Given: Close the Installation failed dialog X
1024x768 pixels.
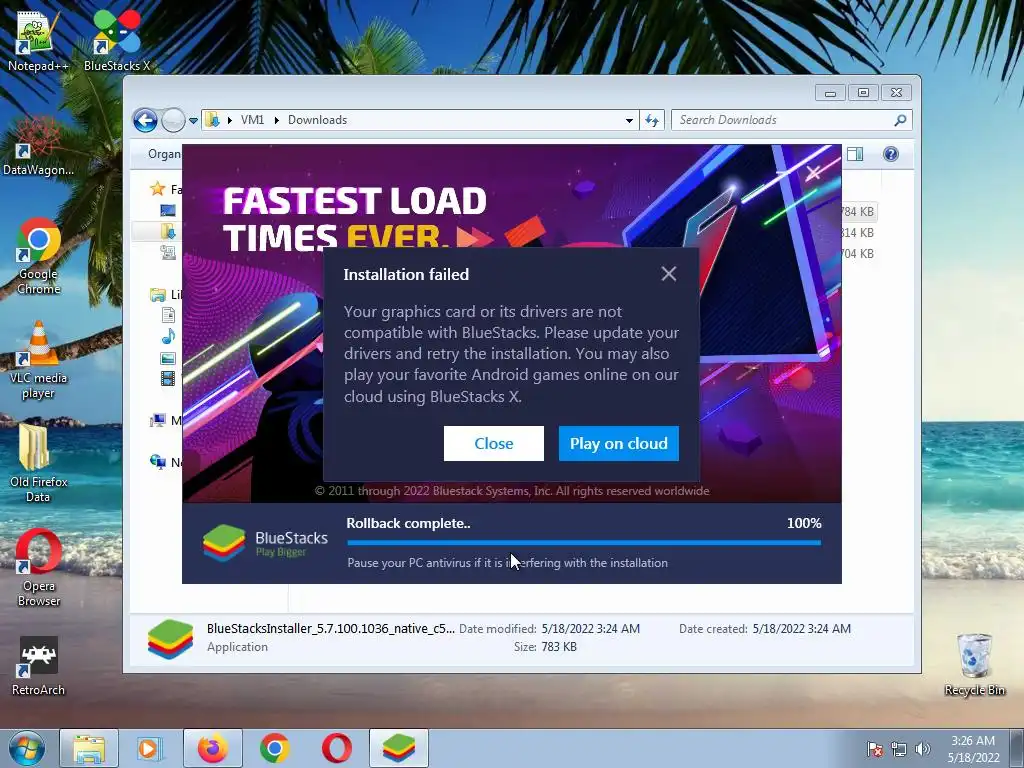Looking at the screenshot, I should 669,274.
